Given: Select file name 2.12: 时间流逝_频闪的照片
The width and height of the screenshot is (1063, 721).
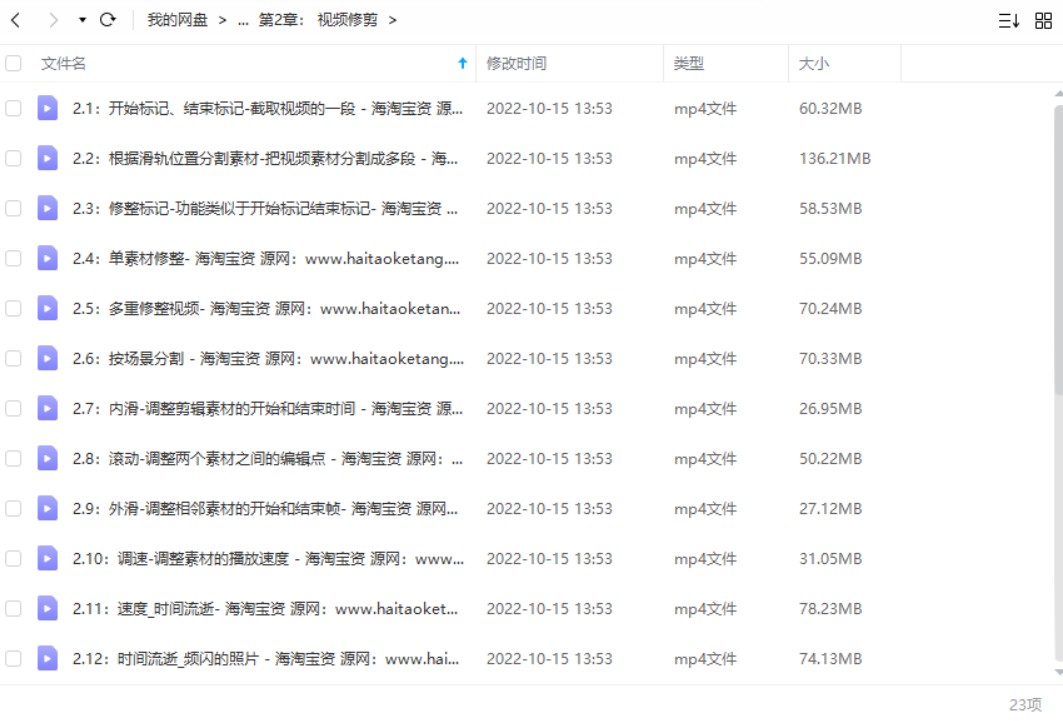Looking at the screenshot, I should click(266, 659).
